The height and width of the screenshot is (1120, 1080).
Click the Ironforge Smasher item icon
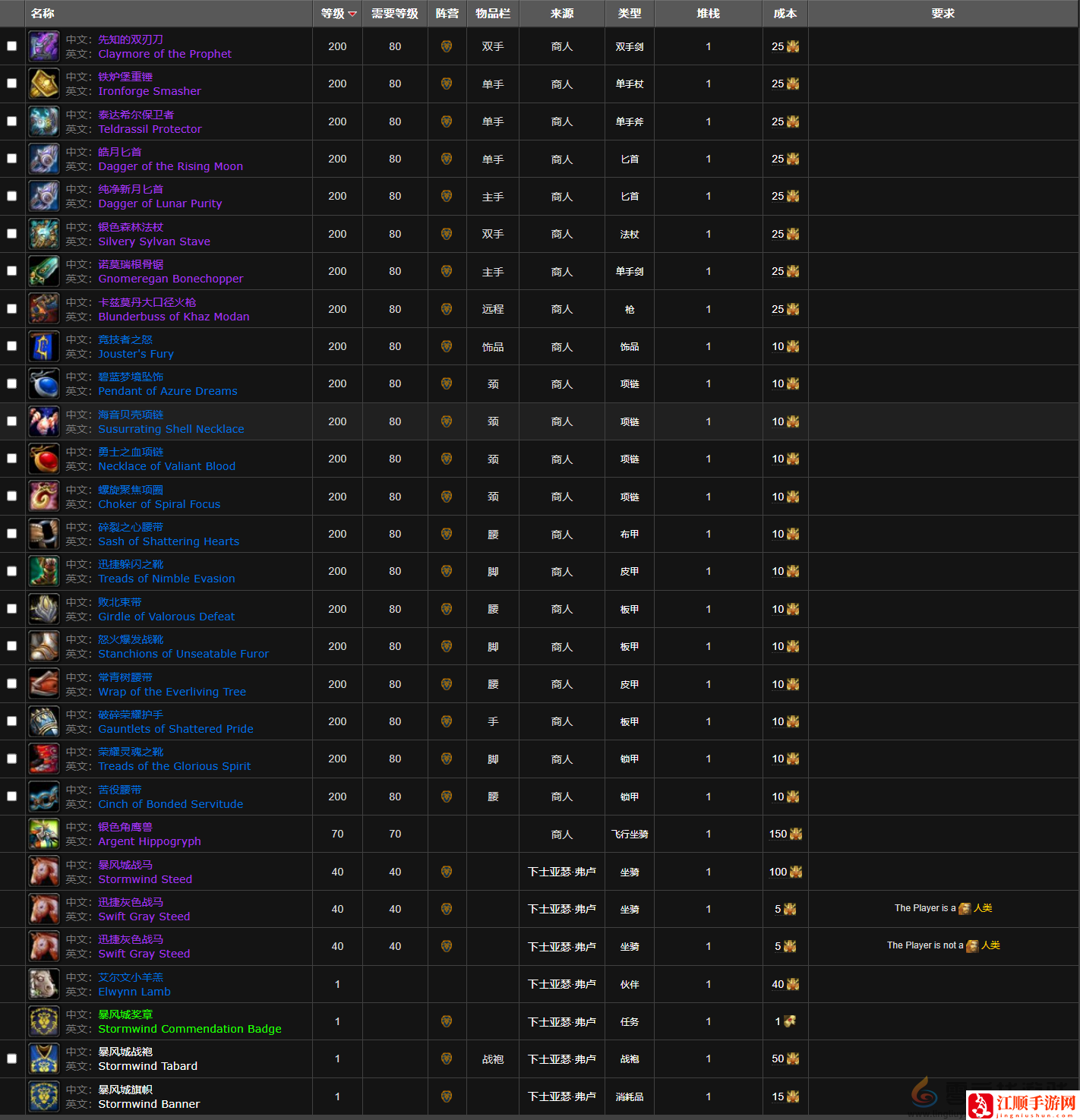click(44, 84)
